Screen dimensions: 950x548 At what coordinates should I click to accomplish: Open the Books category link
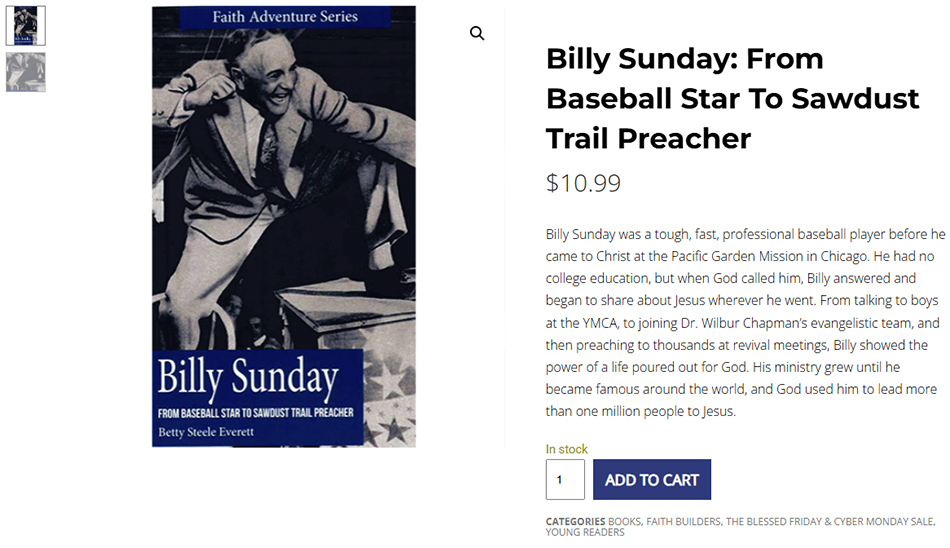click(625, 521)
